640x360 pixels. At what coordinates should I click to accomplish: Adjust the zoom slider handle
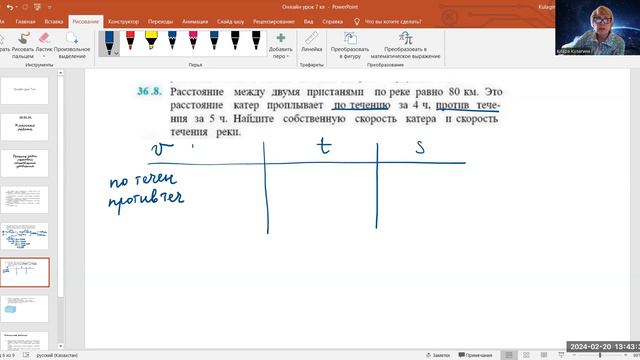point(600,356)
